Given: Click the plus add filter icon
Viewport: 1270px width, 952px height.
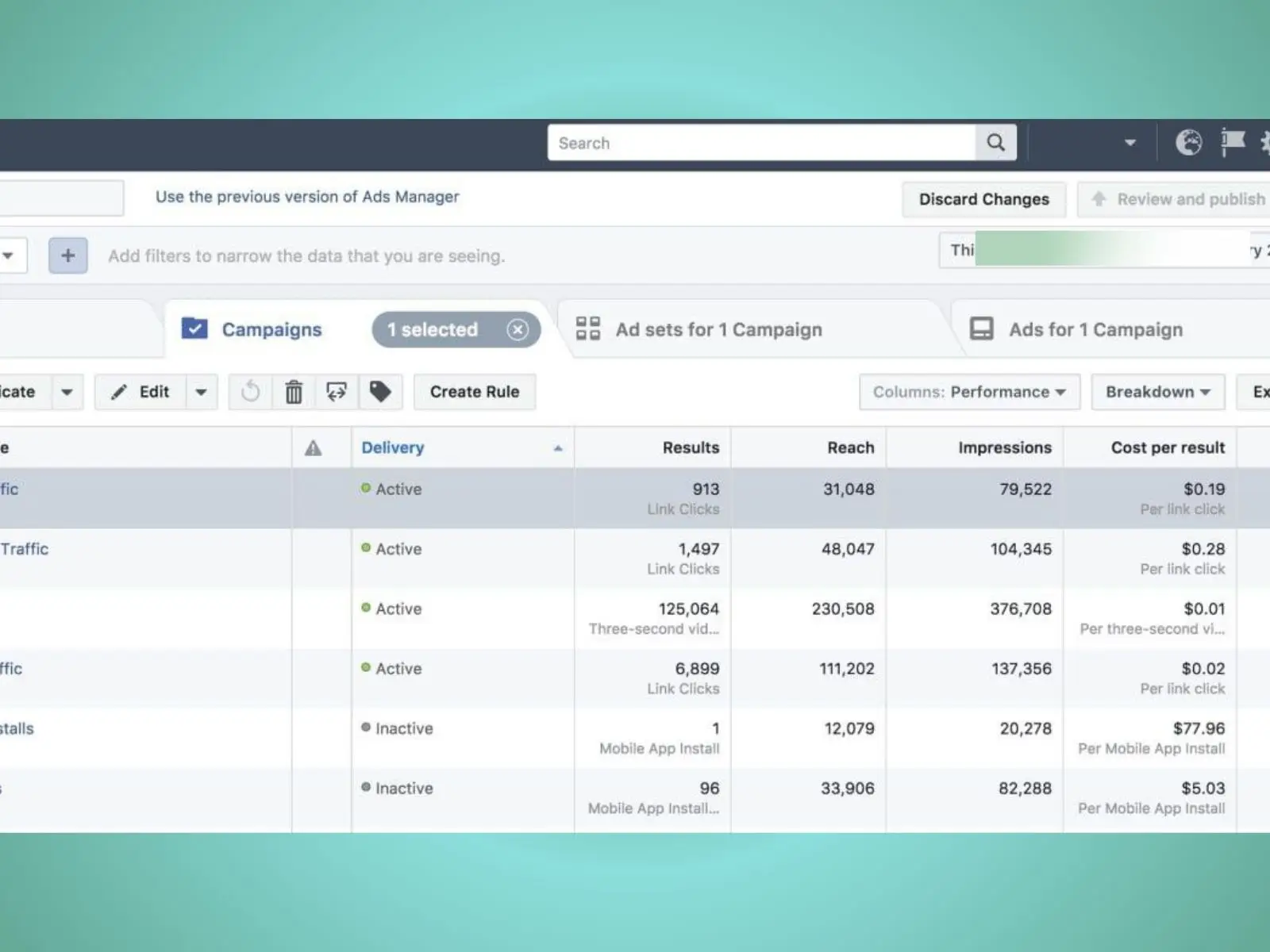Looking at the screenshot, I should (x=68, y=255).
